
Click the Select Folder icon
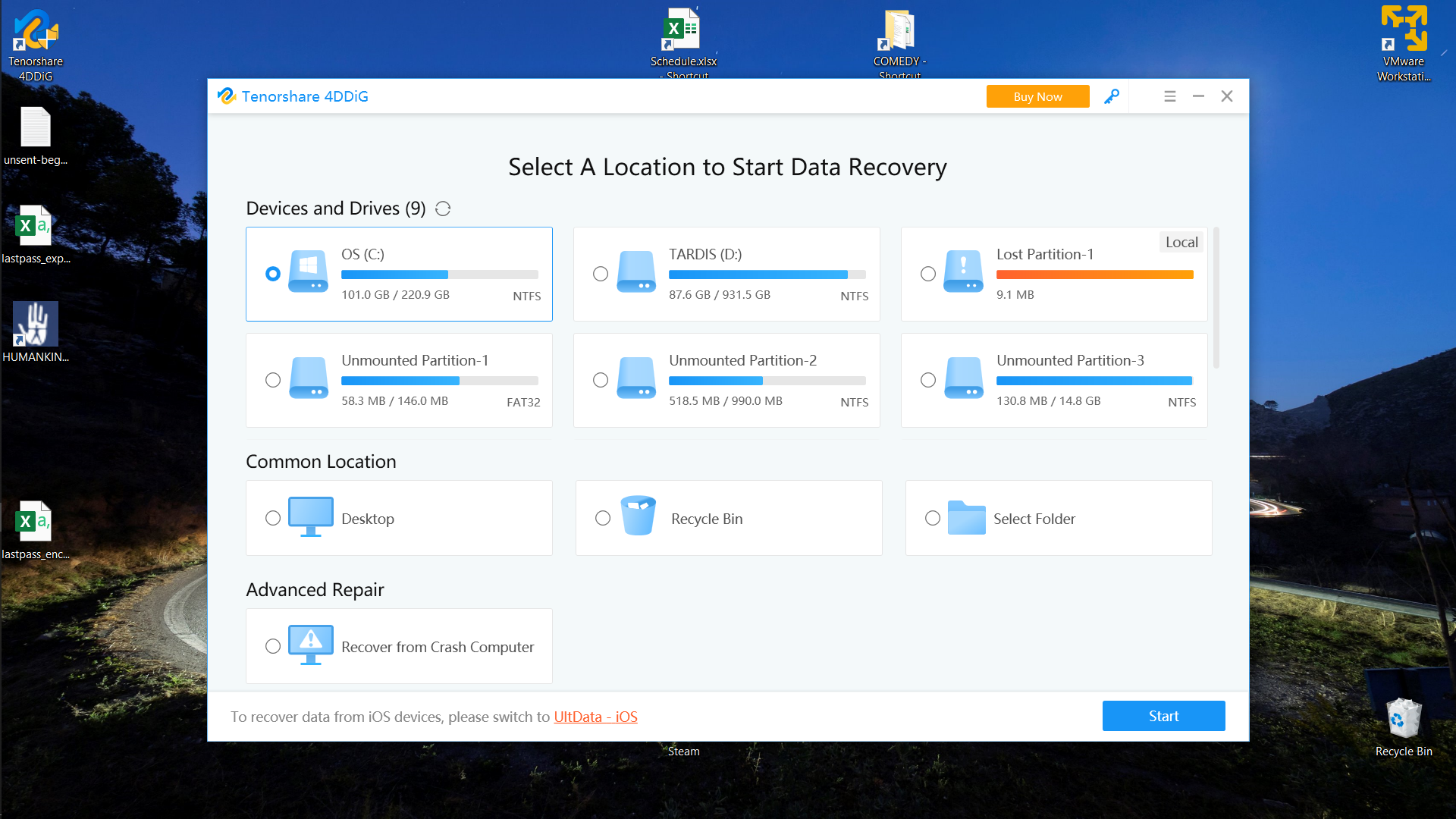pyautogui.click(x=966, y=518)
